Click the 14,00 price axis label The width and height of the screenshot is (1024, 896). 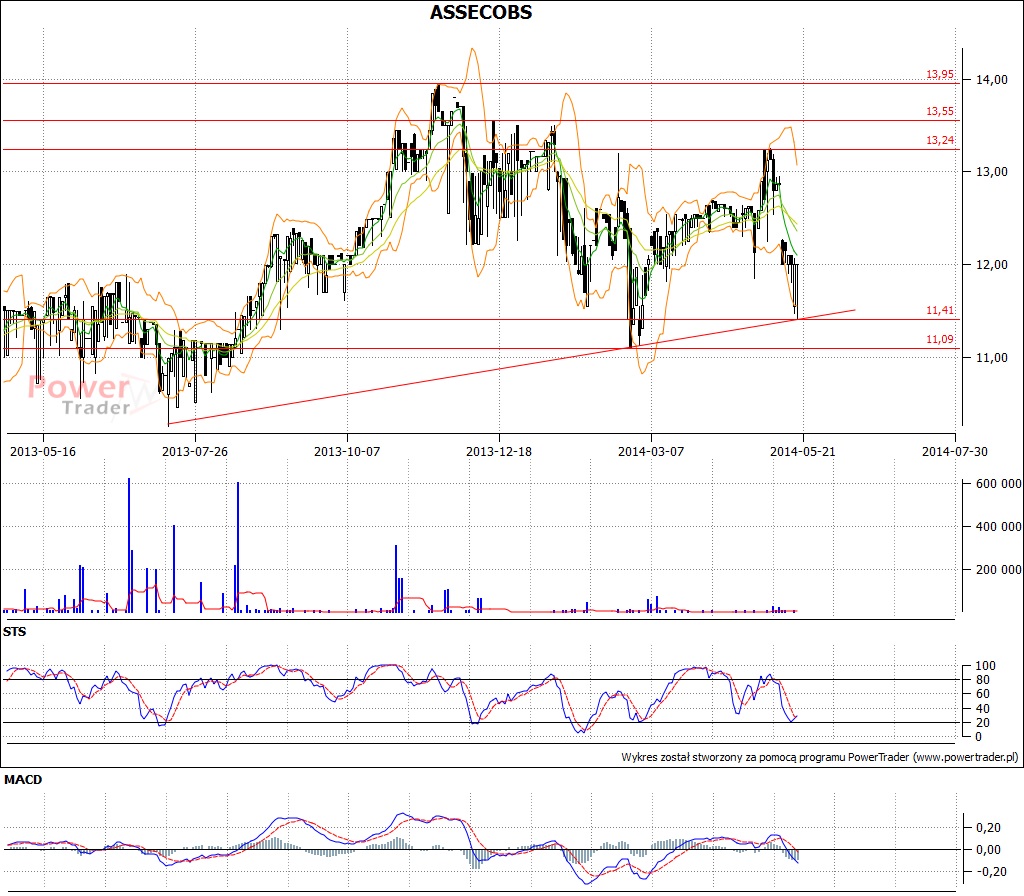point(992,80)
